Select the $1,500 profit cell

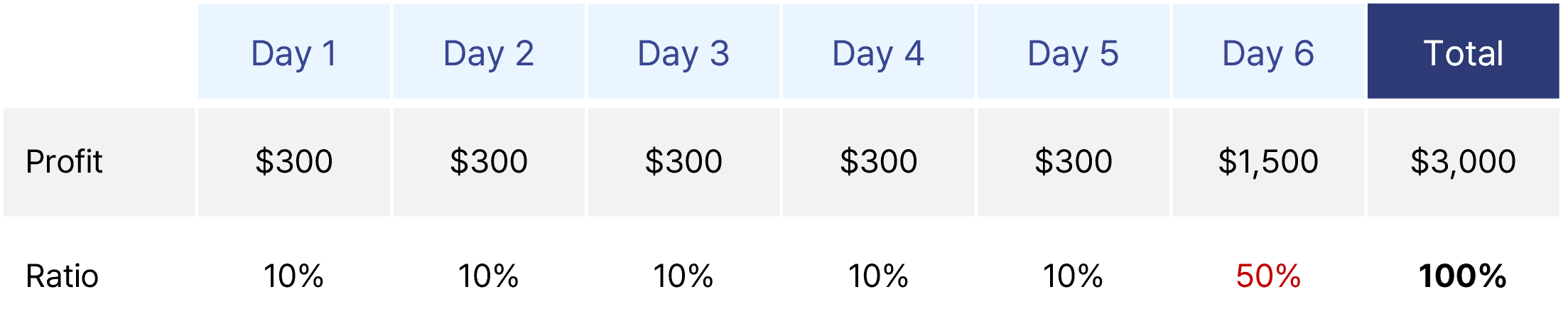tap(1268, 162)
